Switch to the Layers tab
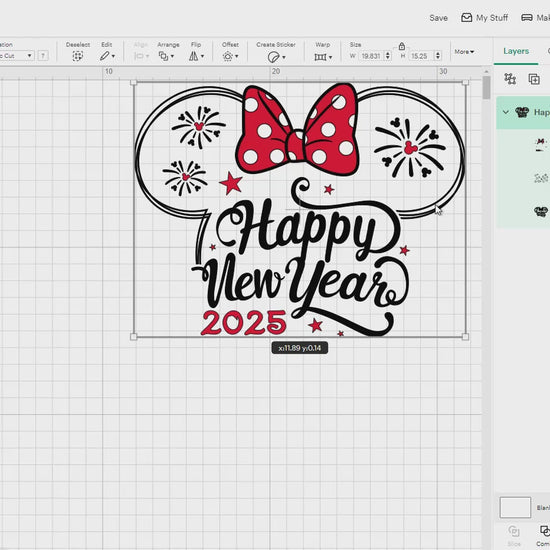The width and height of the screenshot is (550, 550). pyautogui.click(x=516, y=51)
